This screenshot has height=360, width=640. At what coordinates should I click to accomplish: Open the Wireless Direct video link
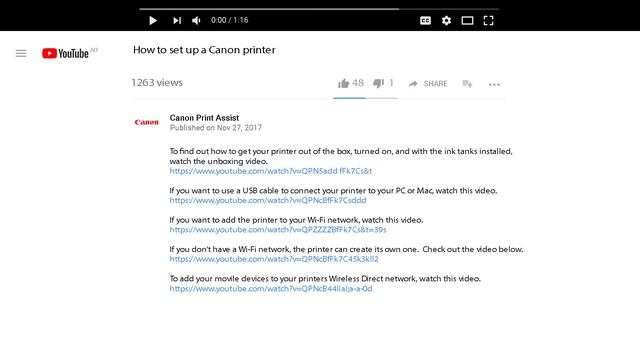tap(271, 289)
